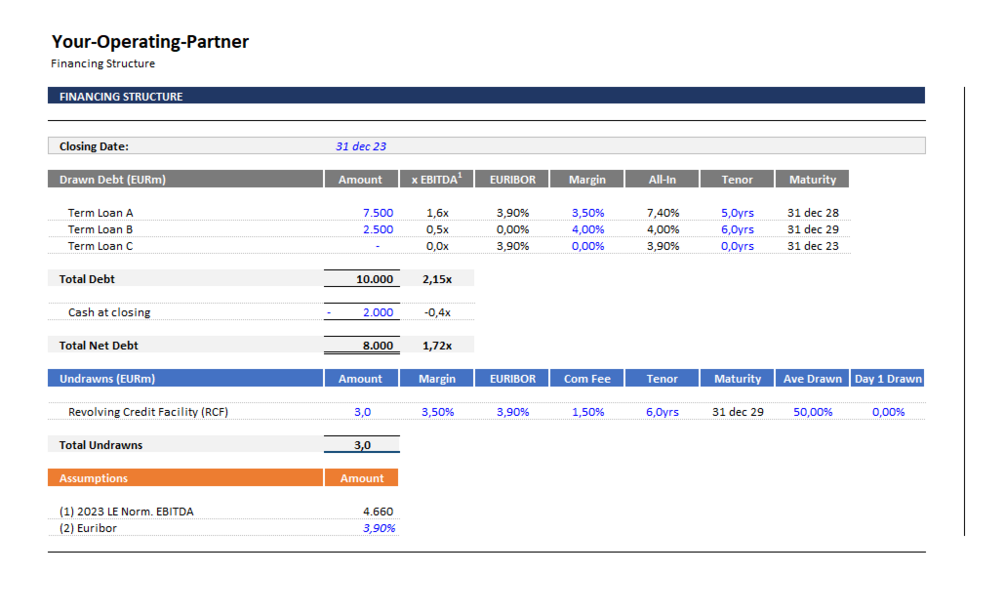Click the FINANCING STRUCTURE header bar
Viewport: 1005px width, 615px height.
click(485, 97)
